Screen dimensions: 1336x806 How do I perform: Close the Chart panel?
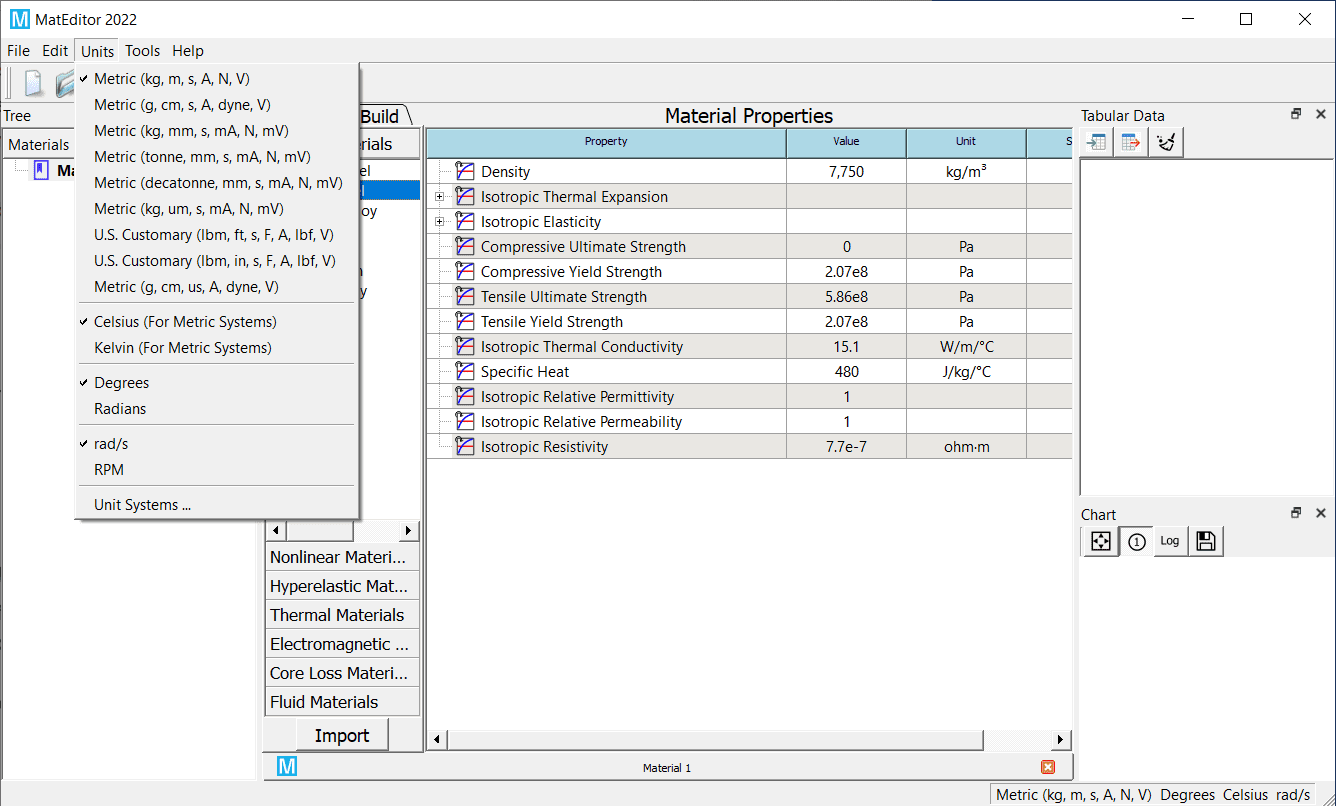coord(1320,513)
